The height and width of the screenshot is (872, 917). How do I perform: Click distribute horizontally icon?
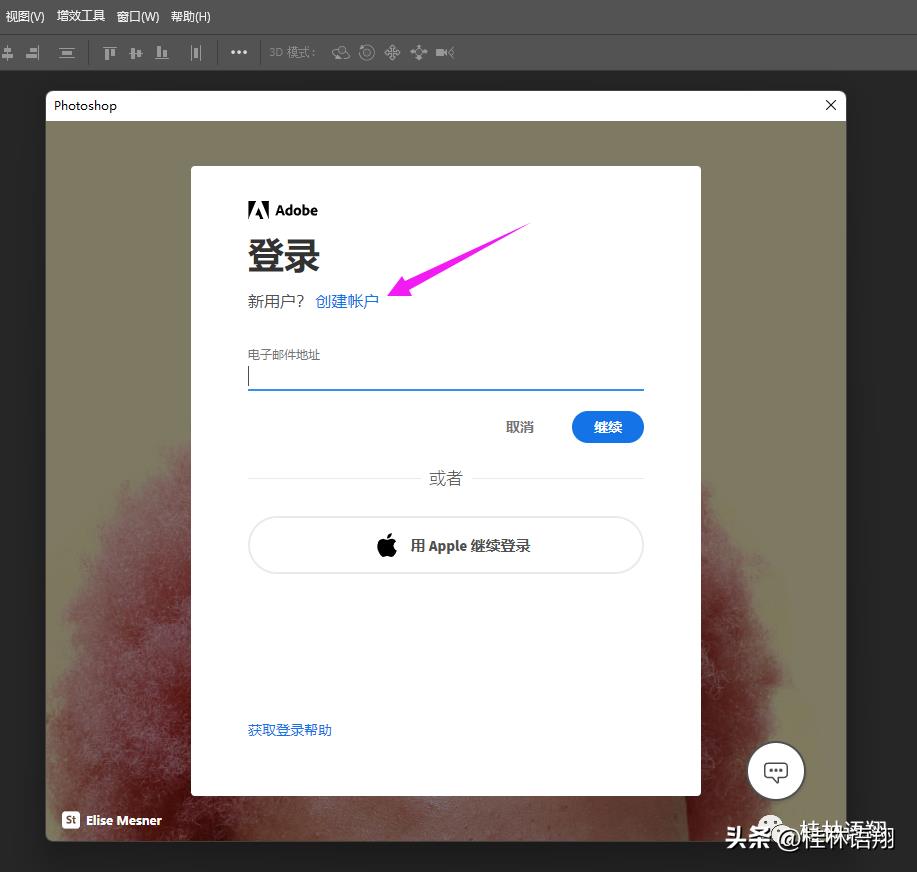pos(196,53)
